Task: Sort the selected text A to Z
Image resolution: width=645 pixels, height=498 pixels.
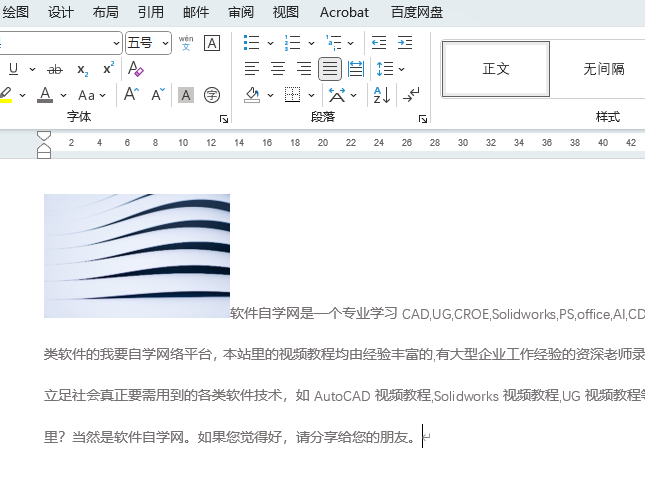Action: (382, 95)
